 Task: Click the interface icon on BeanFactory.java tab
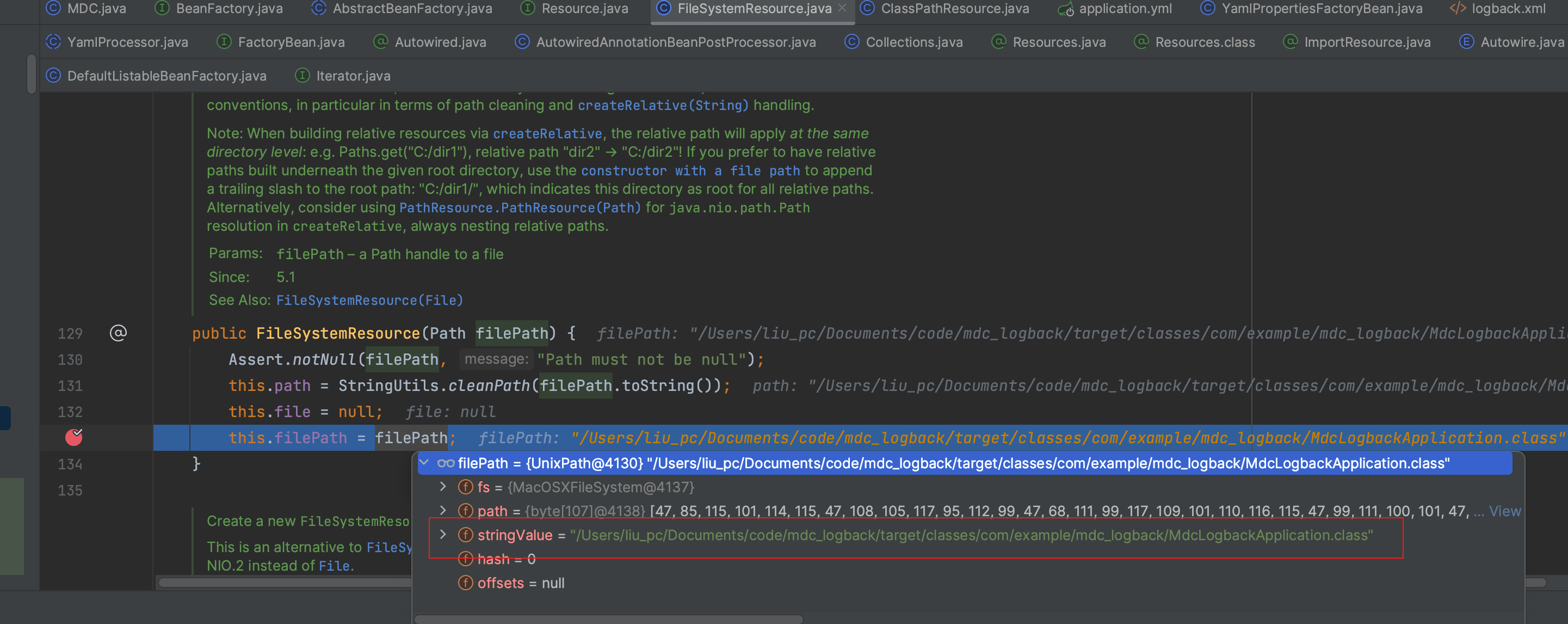tap(162, 8)
